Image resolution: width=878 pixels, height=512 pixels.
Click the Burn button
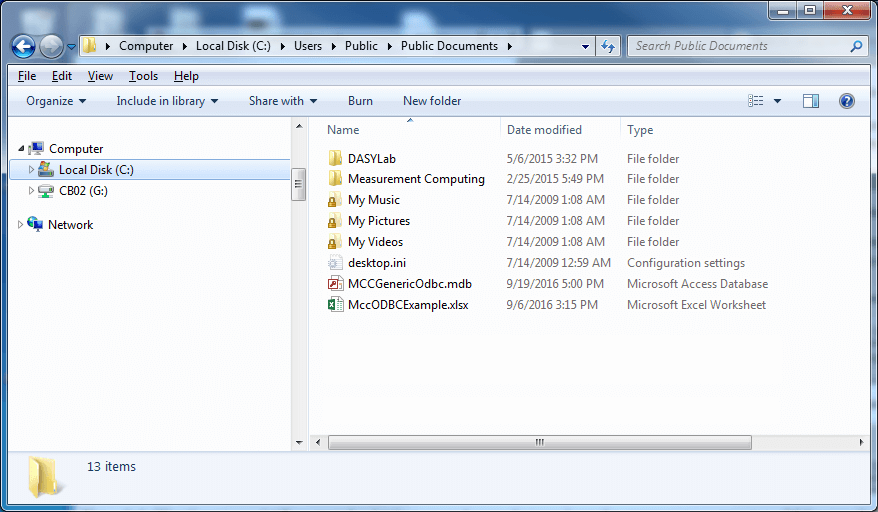coord(360,101)
